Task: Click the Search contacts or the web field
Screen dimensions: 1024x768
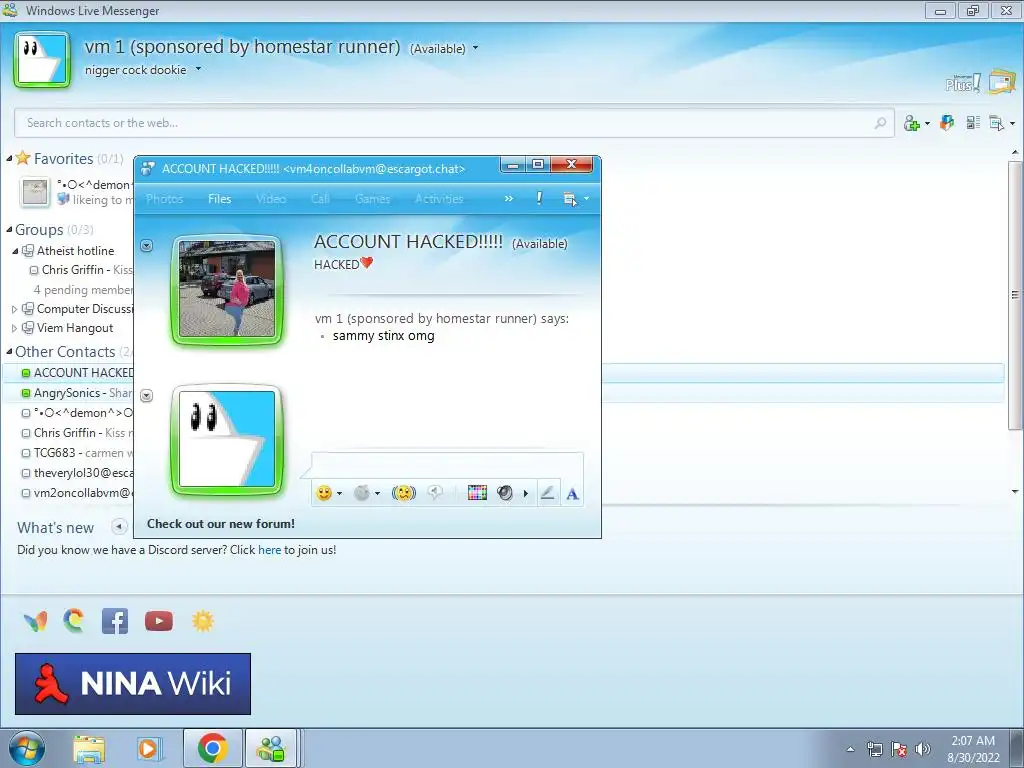Action: pos(455,123)
